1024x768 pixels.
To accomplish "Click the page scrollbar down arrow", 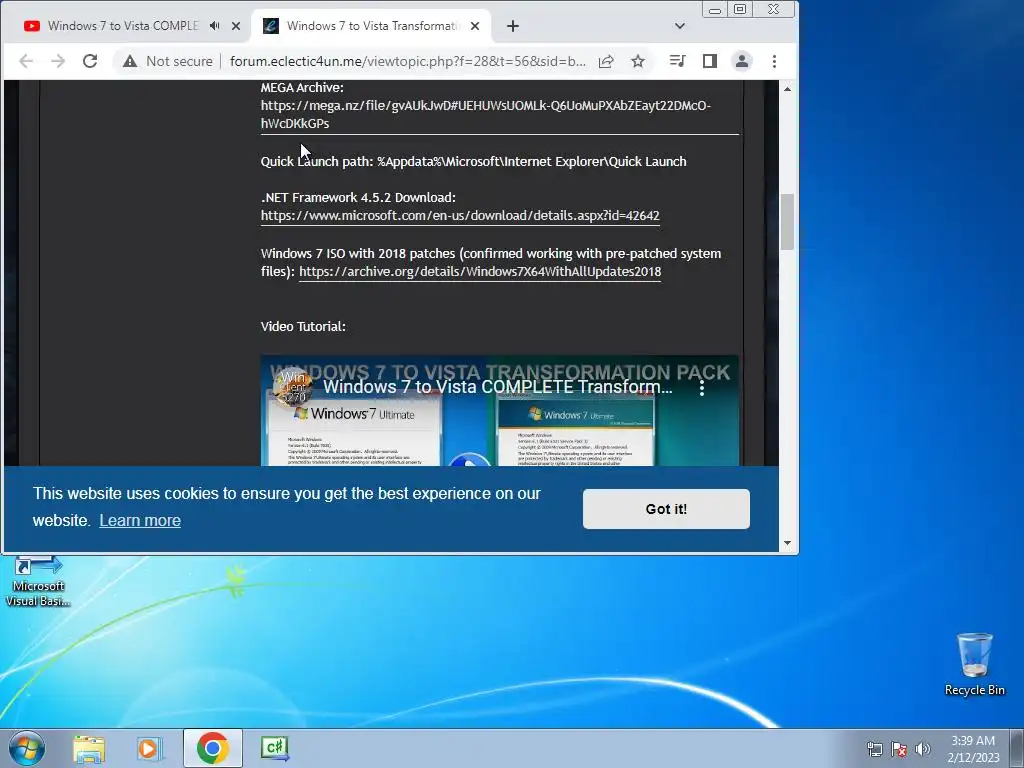I will click(788, 543).
